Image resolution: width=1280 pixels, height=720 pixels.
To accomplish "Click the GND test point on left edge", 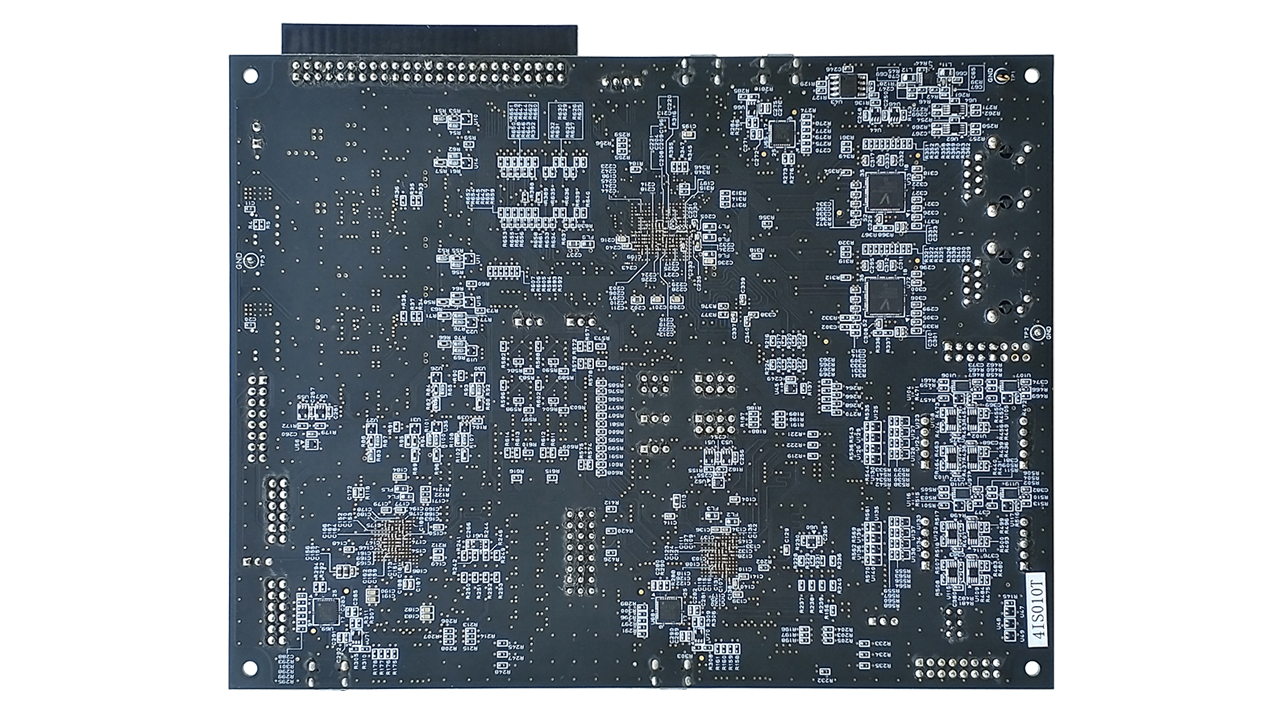I will click(x=250, y=262).
